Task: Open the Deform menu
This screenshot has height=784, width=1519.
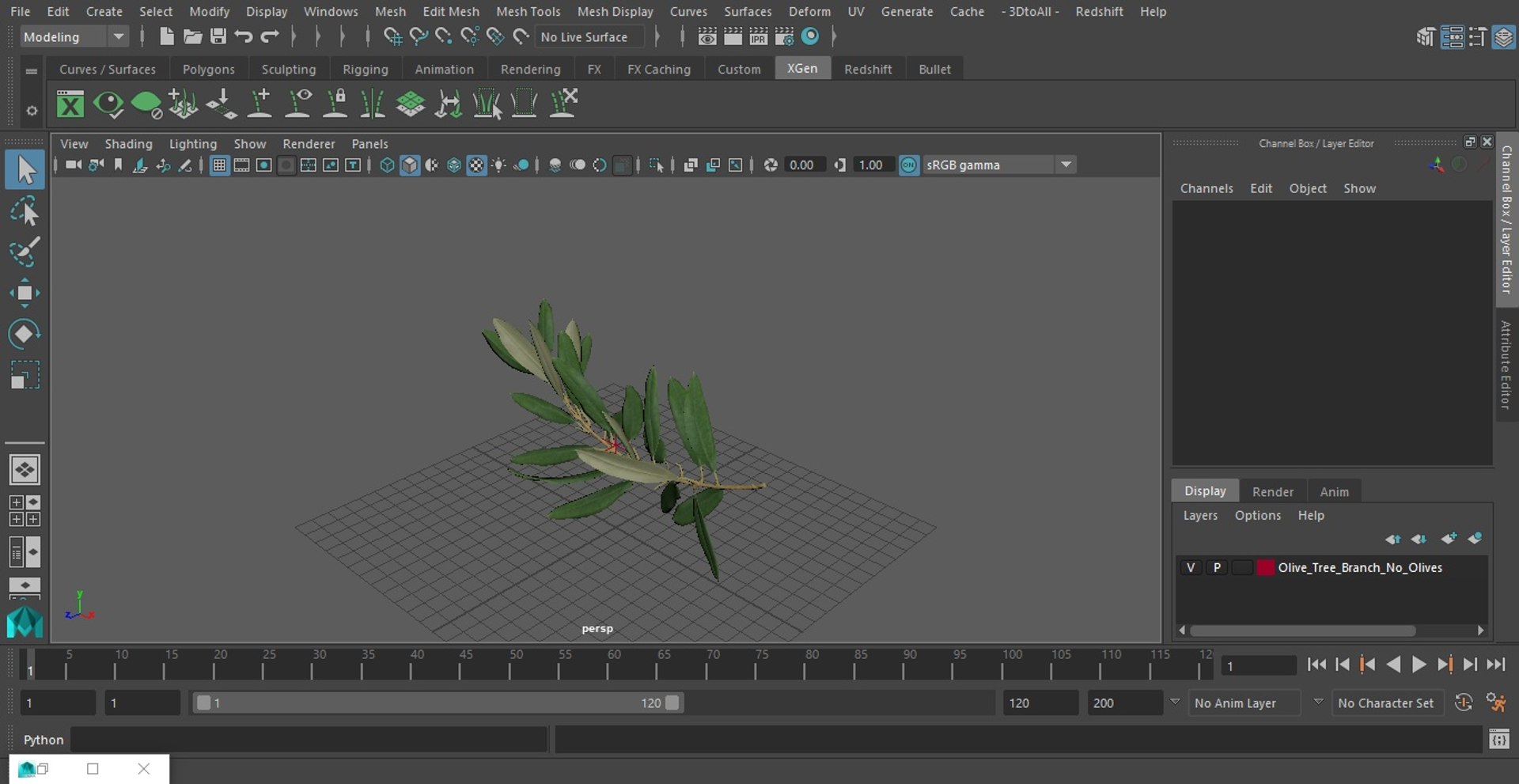Action: [x=809, y=11]
